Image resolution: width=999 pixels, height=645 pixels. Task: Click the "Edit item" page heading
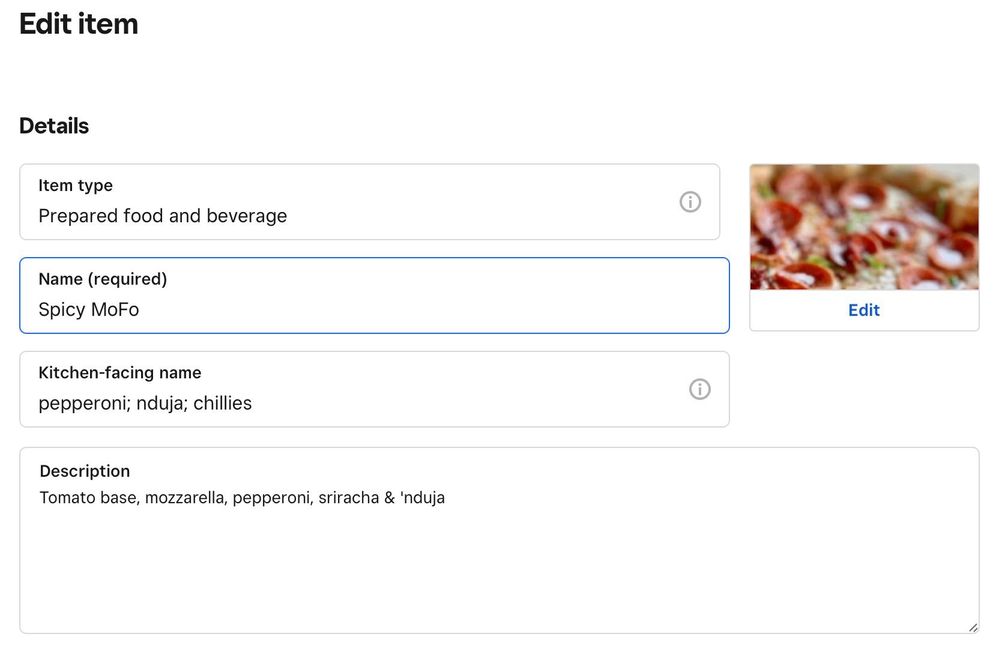(79, 24)
